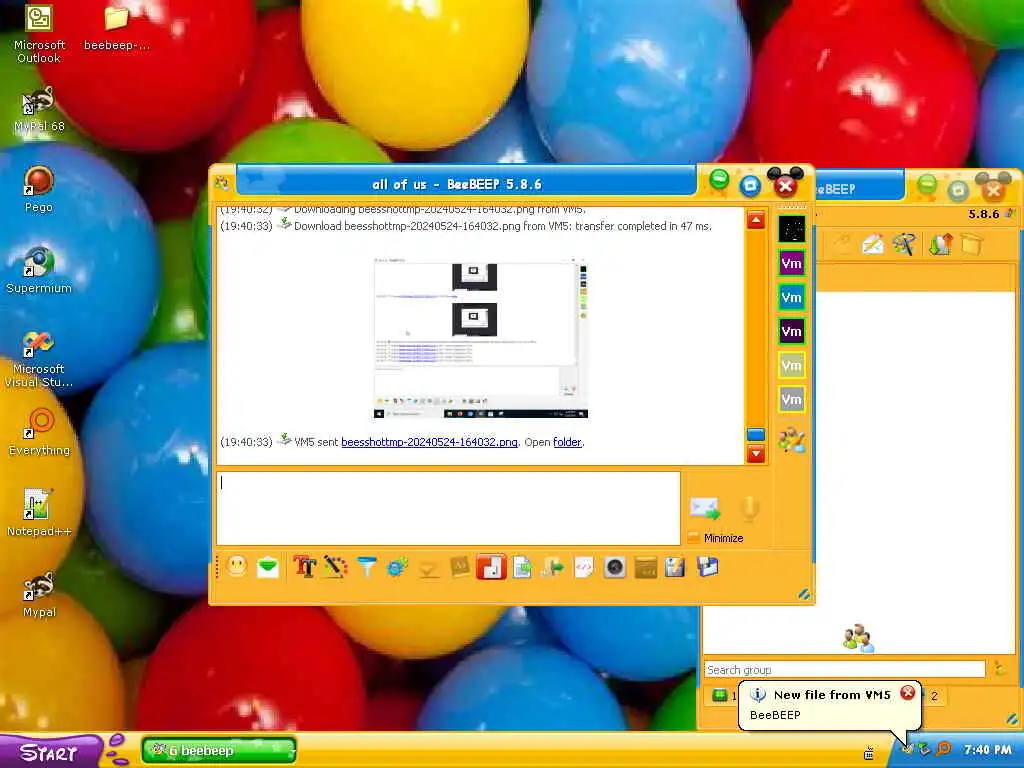This screenshot has width=1024, height=768.
Task: Click the system clock showing 7:40 PM
Action: (x=987, y=750)
